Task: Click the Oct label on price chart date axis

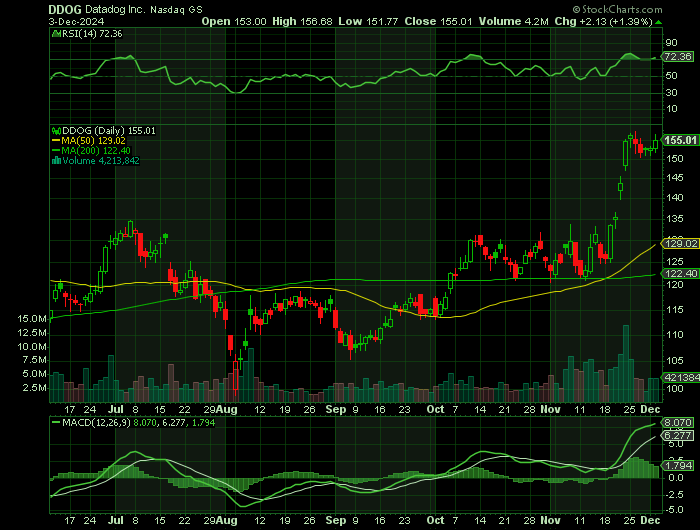Action: coord(435,409)
